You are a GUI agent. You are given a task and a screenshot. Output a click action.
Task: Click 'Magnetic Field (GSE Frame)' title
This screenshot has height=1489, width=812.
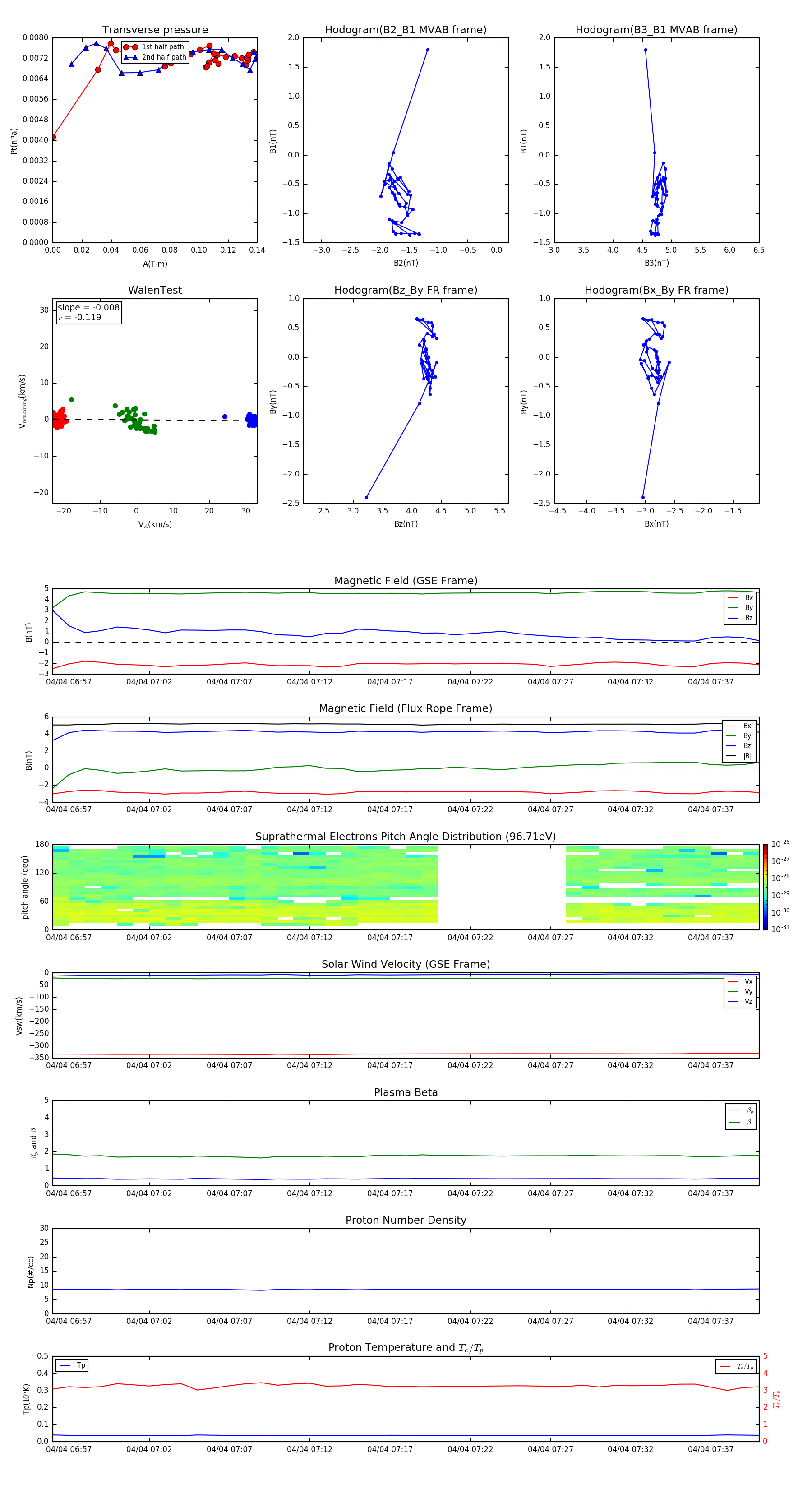[x=406, y=581]
